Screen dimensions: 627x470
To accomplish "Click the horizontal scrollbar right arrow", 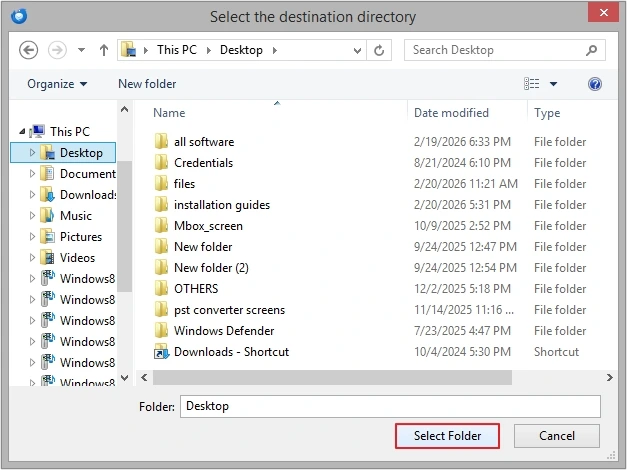I will [609, 377].
